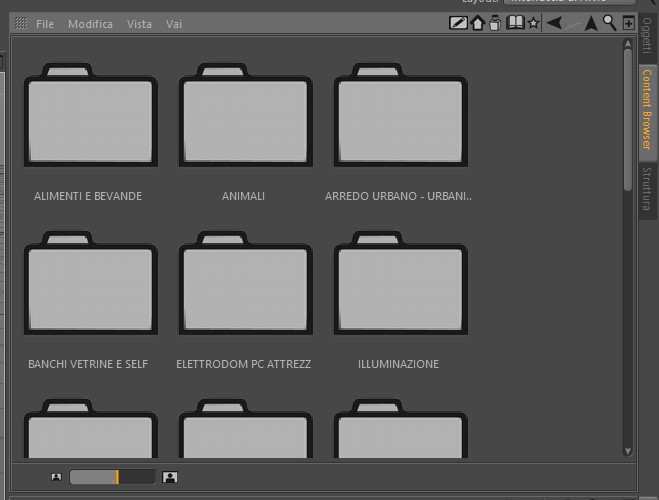Go to the Home location icon
The image size is (659, 500).
point(477,23)
